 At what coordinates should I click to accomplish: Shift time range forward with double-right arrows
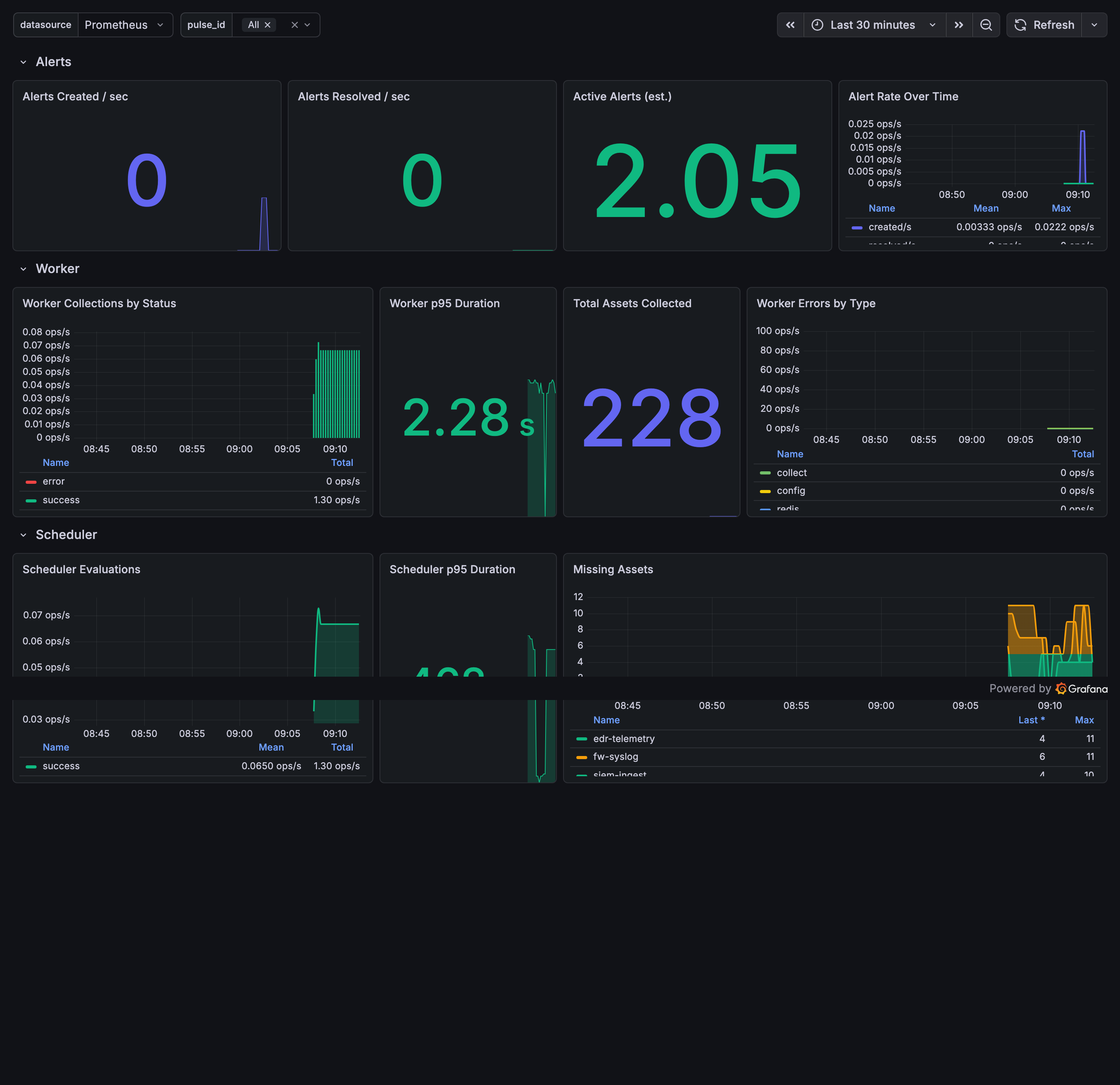(x=959, y=25)
